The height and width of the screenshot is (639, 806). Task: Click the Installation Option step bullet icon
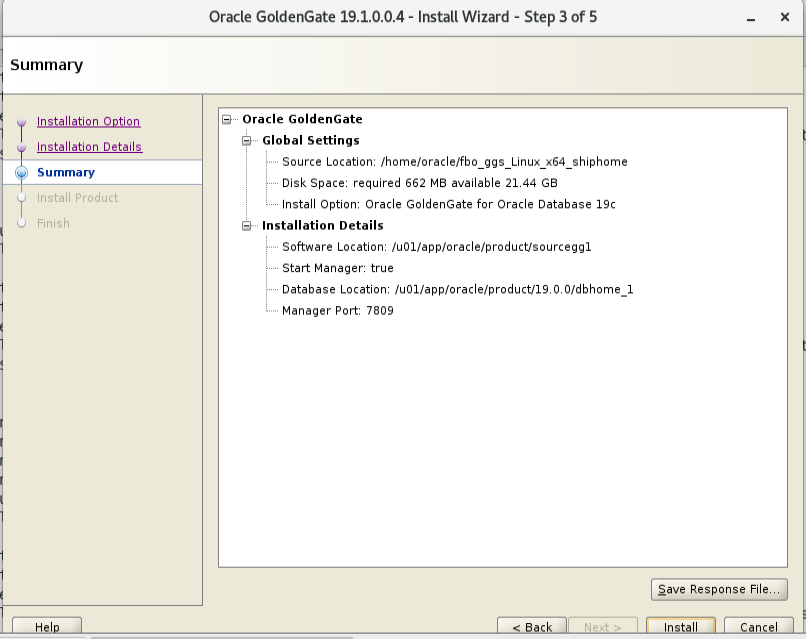(22, 122)
